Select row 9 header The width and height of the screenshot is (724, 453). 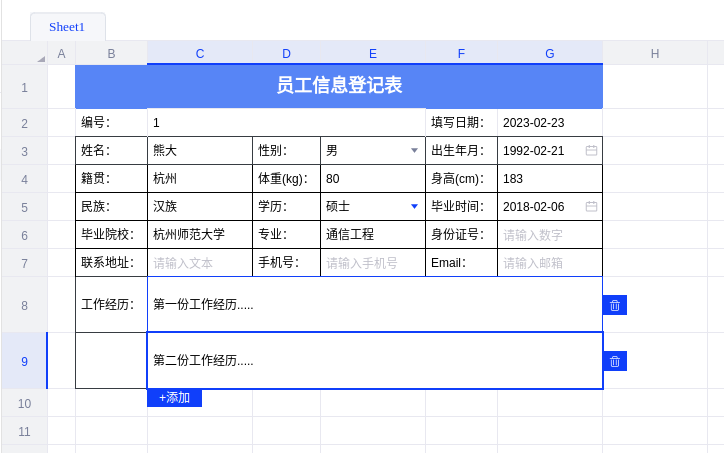24,361
